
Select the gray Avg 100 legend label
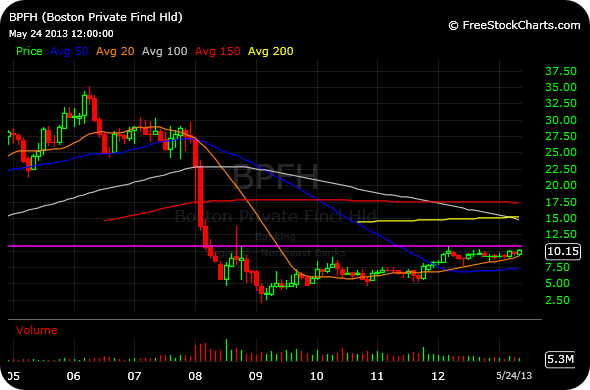click(164, 51)
